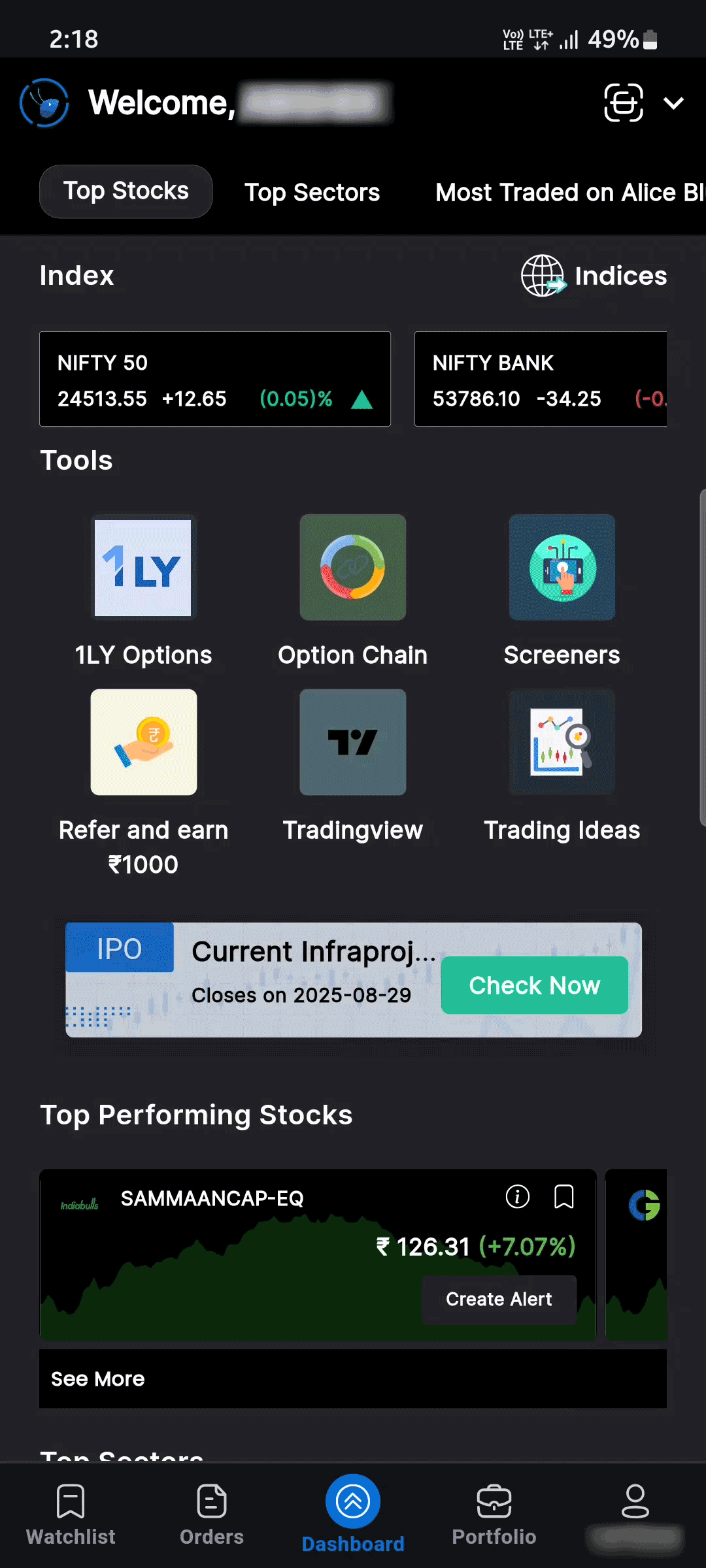Launch the Screeners tool
Screen dimensions: 706x1568
562,568
